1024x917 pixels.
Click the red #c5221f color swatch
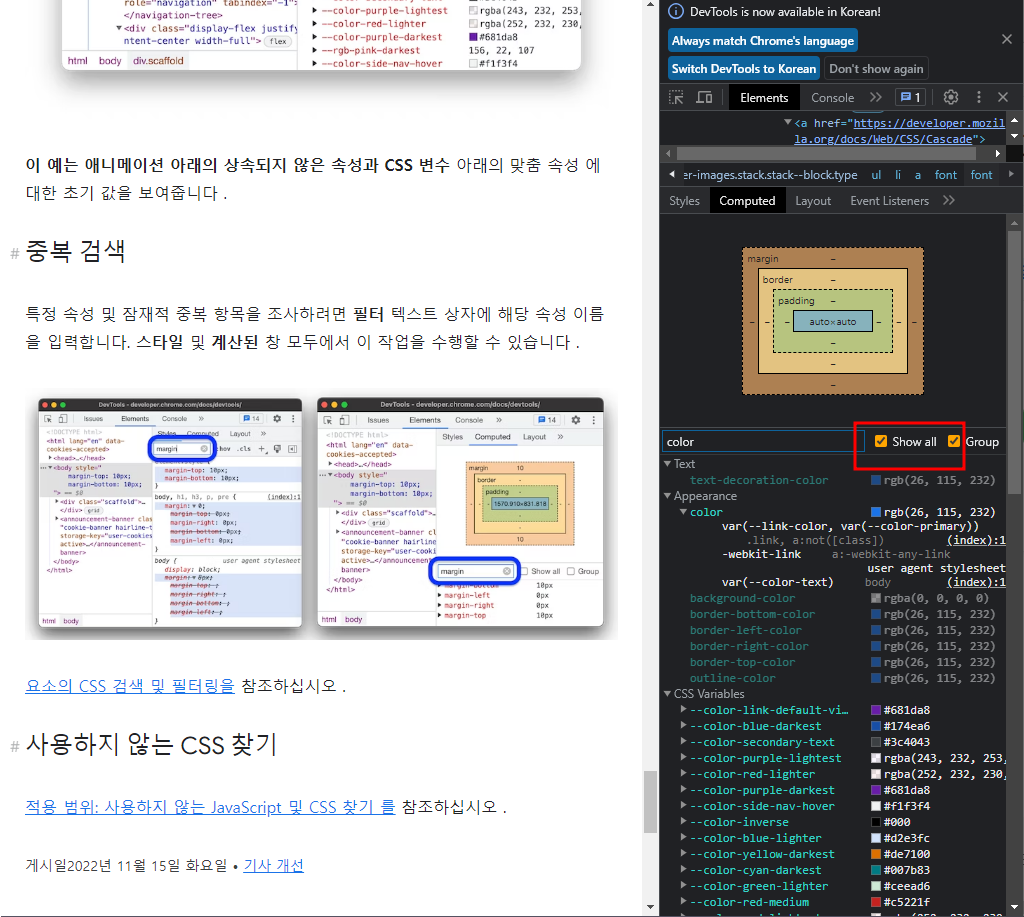tap(876, 902)
